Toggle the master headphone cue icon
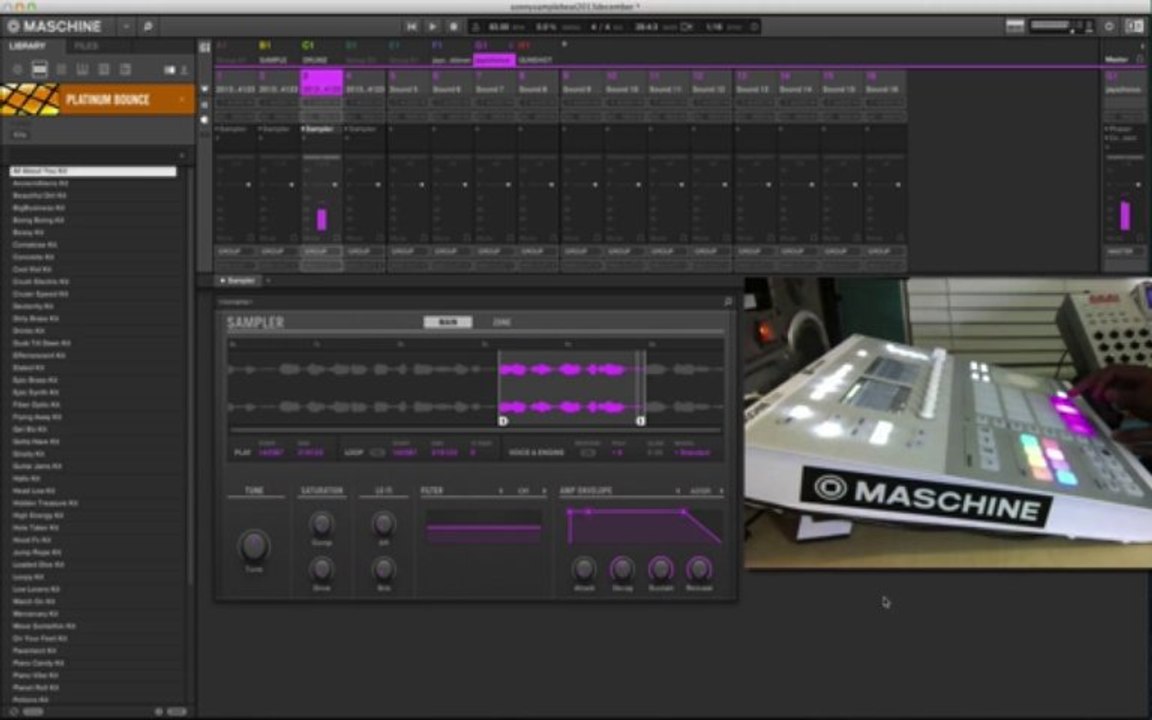1152x720 pixels. (1140, 59)
